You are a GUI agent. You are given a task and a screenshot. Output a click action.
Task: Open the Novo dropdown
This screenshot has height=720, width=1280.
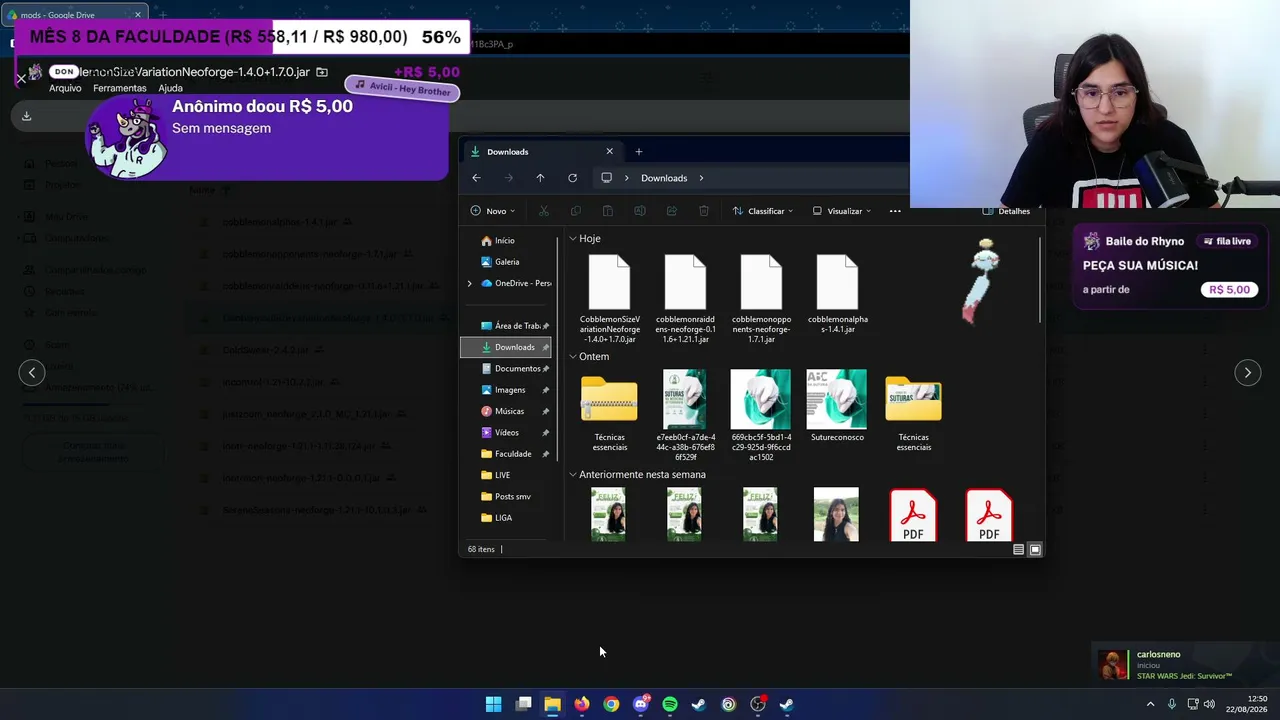[x=493, y=211]
